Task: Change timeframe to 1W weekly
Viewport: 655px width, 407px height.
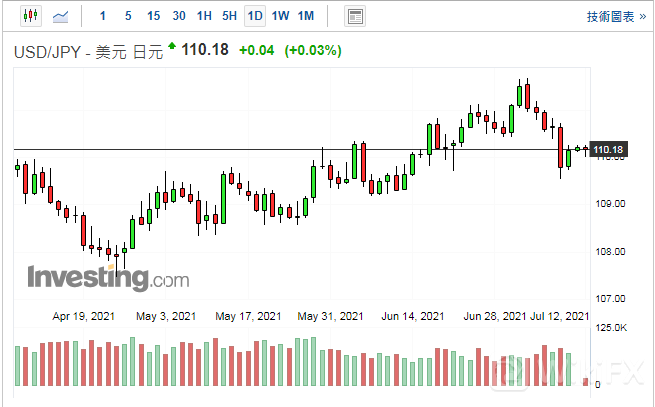Action: coord(281,16)
